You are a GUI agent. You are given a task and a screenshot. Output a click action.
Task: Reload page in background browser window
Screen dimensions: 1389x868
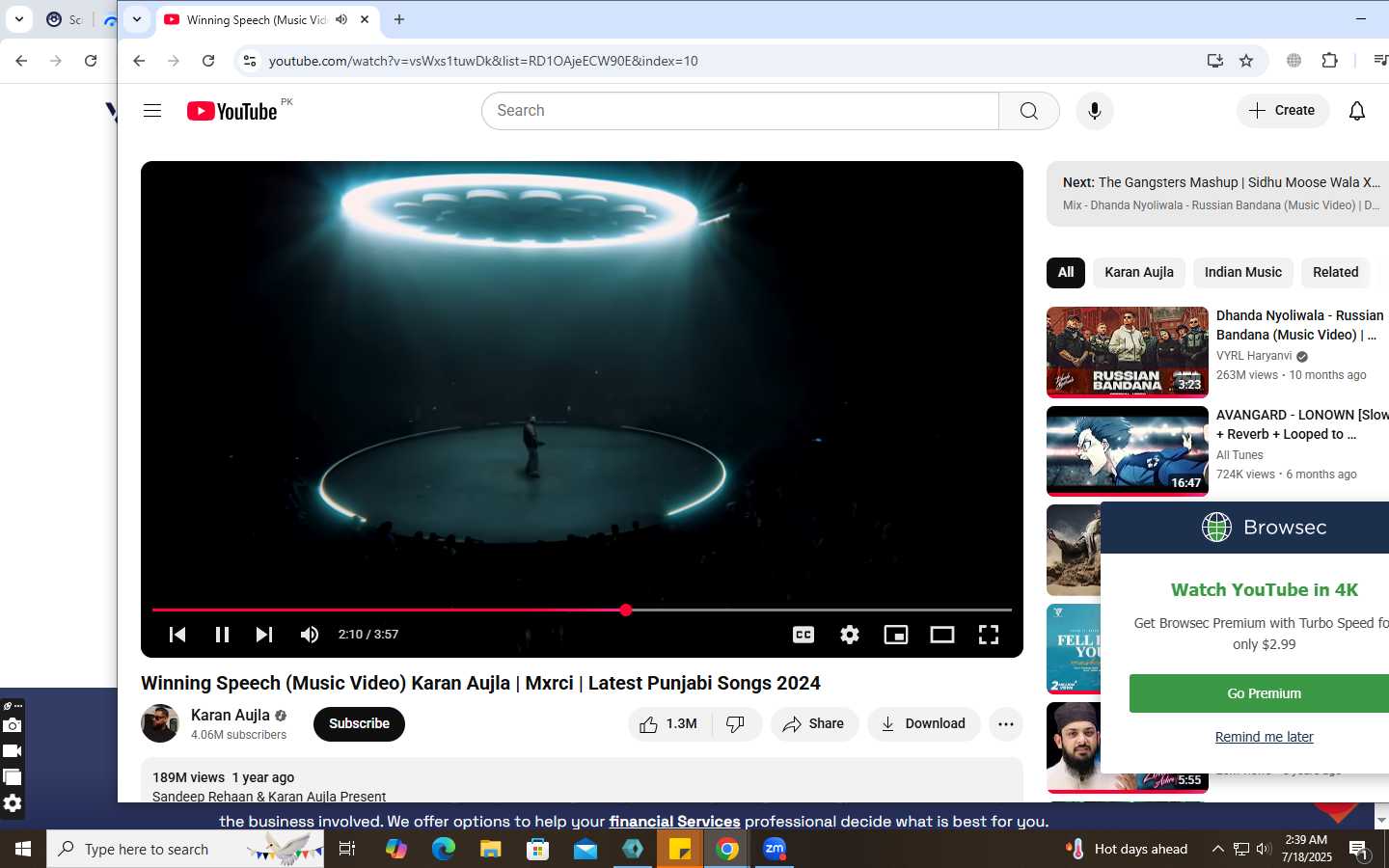[x=91, y=61]
